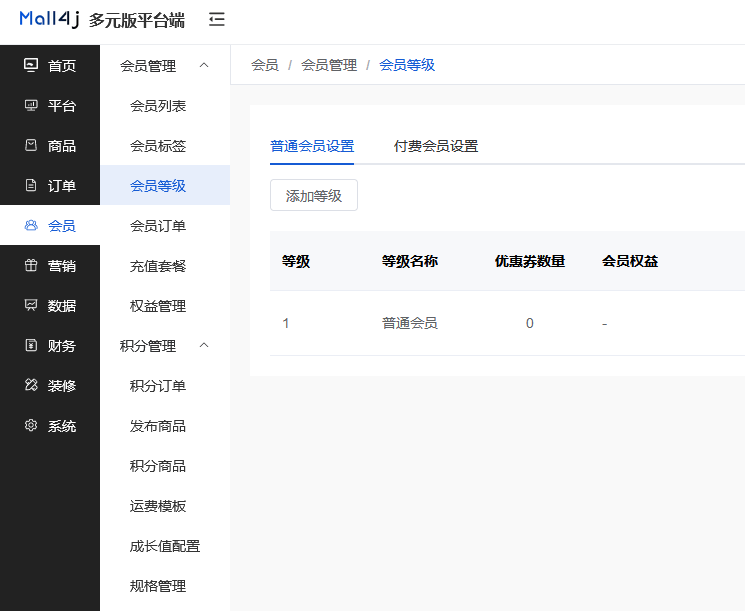
Task: Open 积分商品 submenu item
Action: 165,466
